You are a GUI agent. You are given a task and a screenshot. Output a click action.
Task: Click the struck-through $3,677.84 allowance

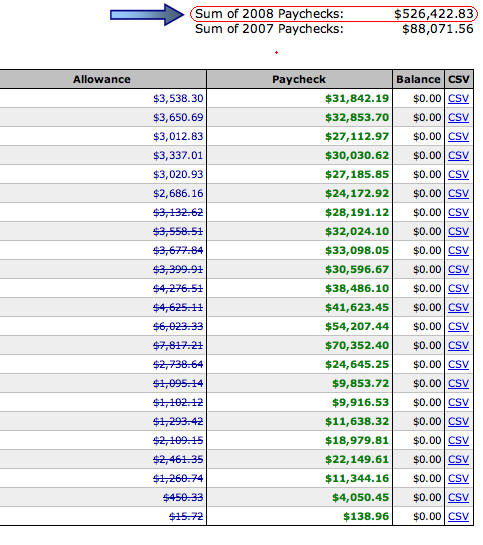[x=178, y=251]
